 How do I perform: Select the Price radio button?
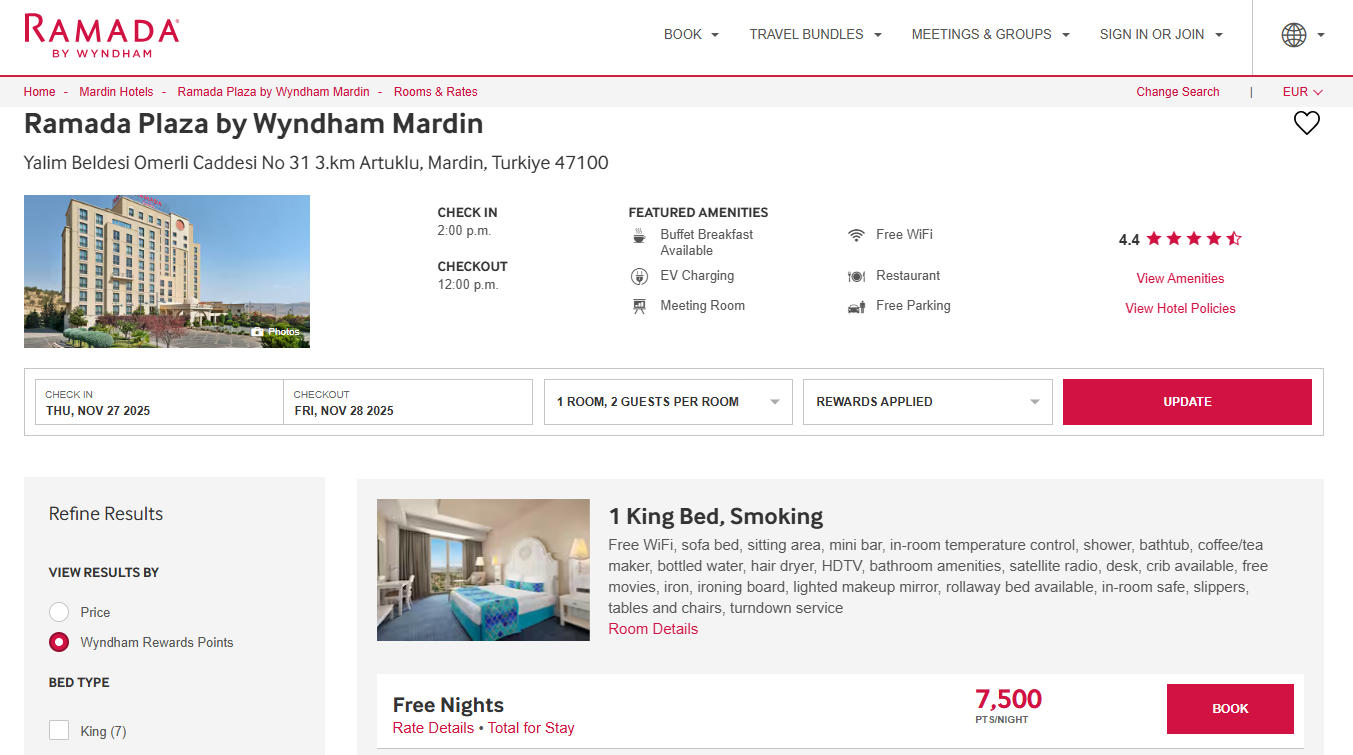[x=59, y=612]
